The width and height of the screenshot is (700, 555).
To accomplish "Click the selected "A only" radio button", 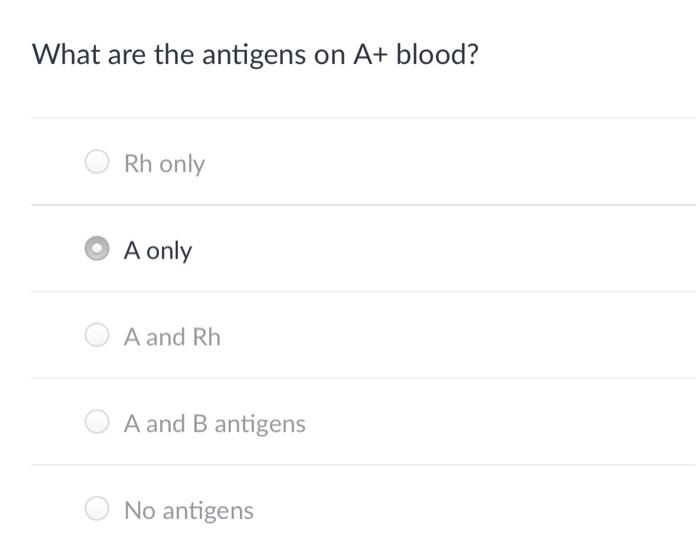I will (97, 248).
